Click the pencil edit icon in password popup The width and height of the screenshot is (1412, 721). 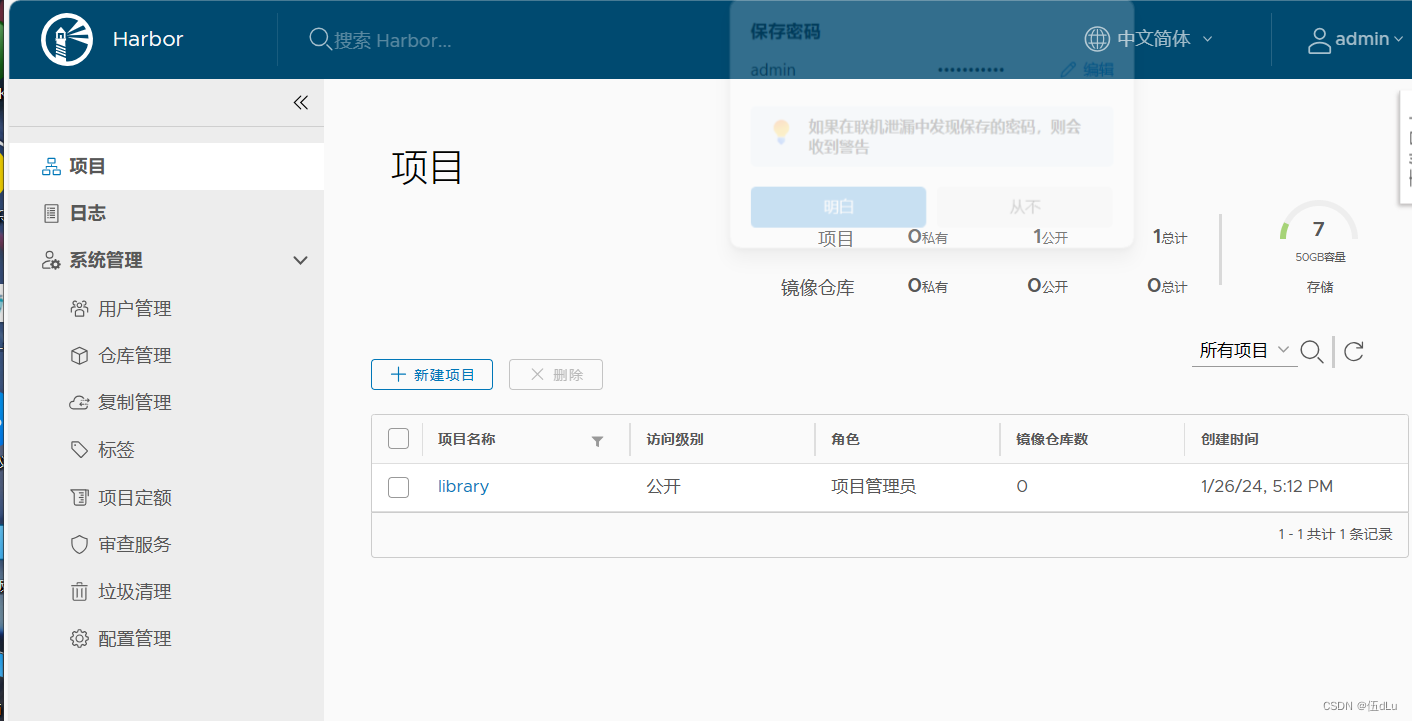[1068, 69]
